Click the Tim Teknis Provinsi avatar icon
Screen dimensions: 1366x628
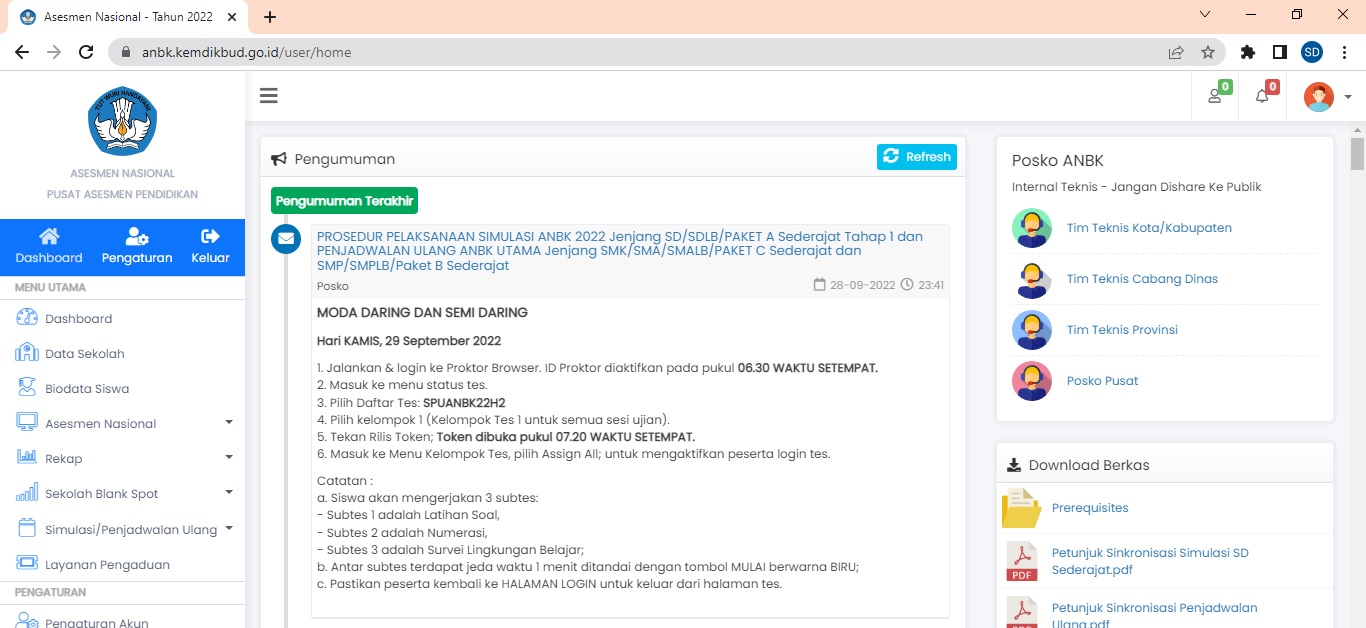pos(1032,330)
